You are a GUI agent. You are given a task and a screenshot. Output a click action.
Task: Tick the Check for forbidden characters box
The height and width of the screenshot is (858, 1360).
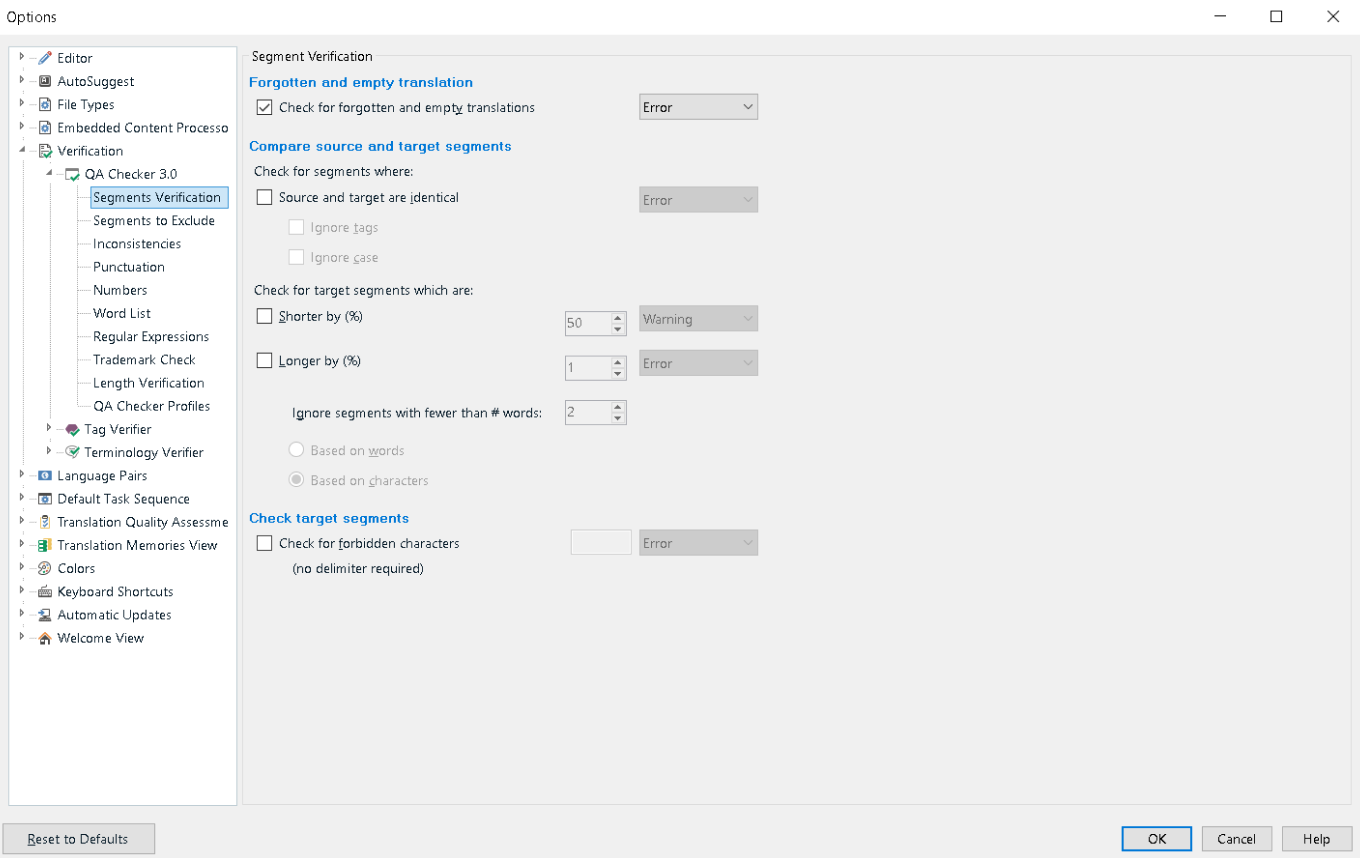pos(265,543)
